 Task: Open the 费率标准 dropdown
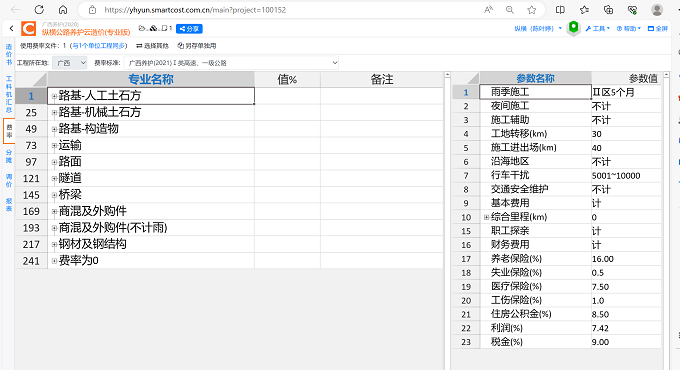(x=231, y=63)
